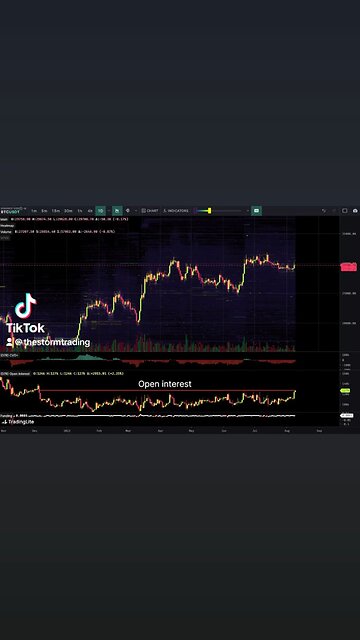The width and height of the screenshot is (360, 640).
Task: Open the gear settings icon in toolbar
Action: pyautogui.click(x=128, y=211)
